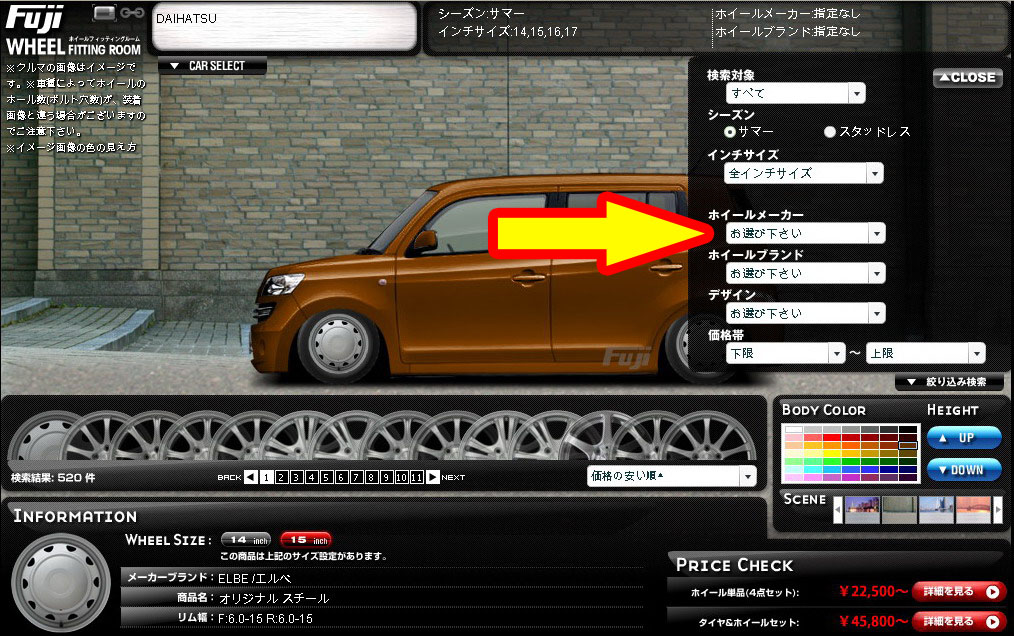Click the monitor icon beside the Fuji logo
Screen dimensions: 1014x636
[104, 13]
